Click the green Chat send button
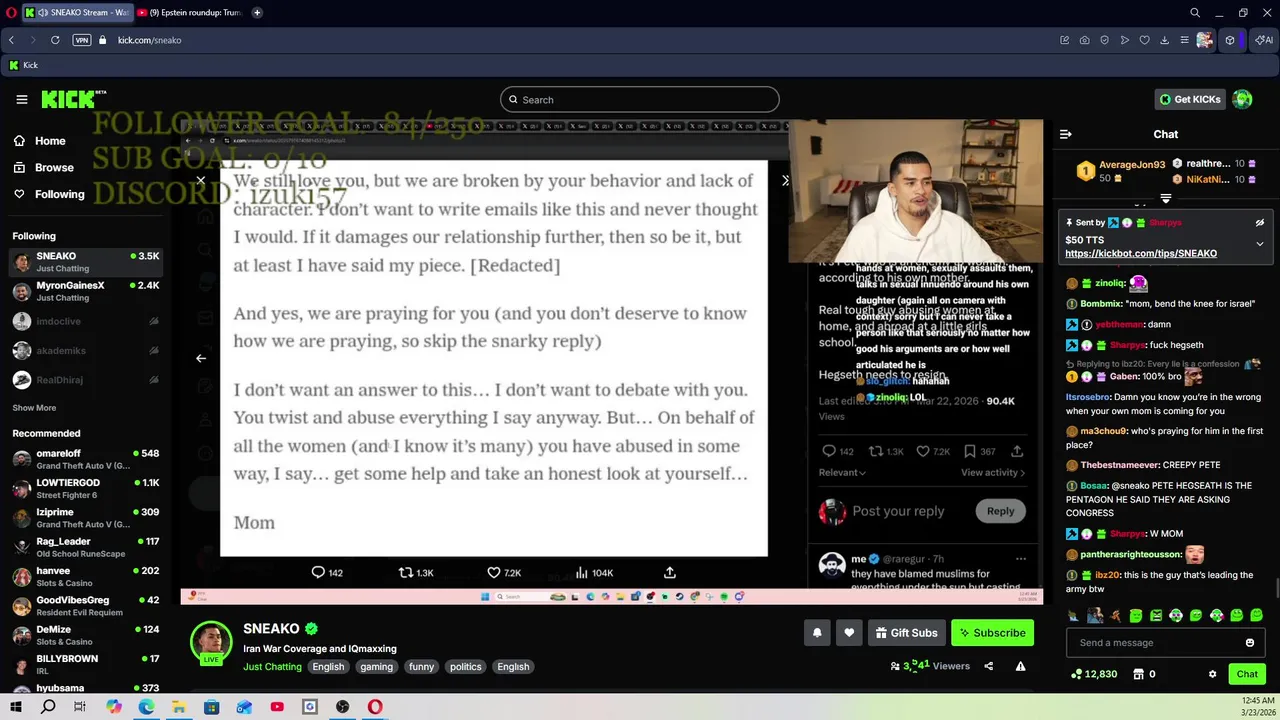 tap(1246, 674)
